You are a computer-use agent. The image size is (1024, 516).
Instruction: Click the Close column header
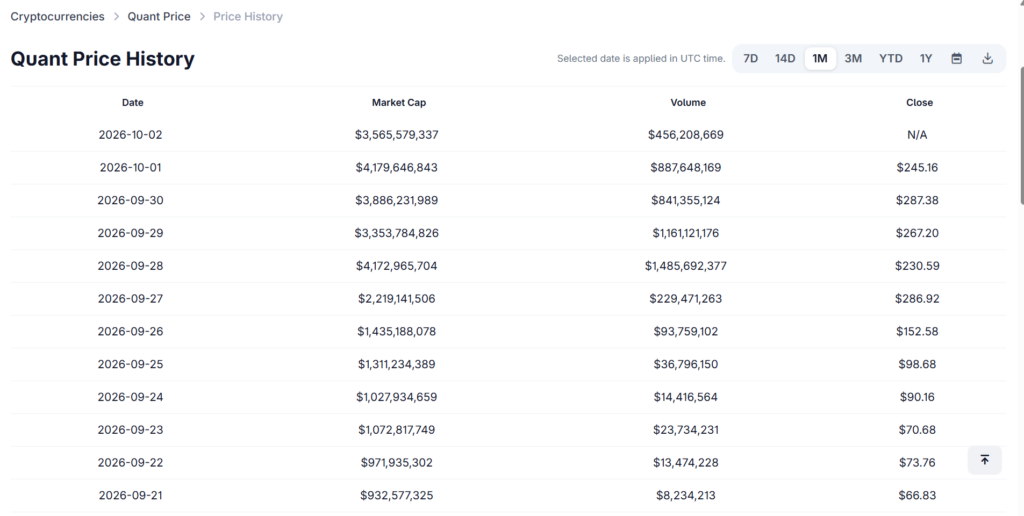coord(919,103)
